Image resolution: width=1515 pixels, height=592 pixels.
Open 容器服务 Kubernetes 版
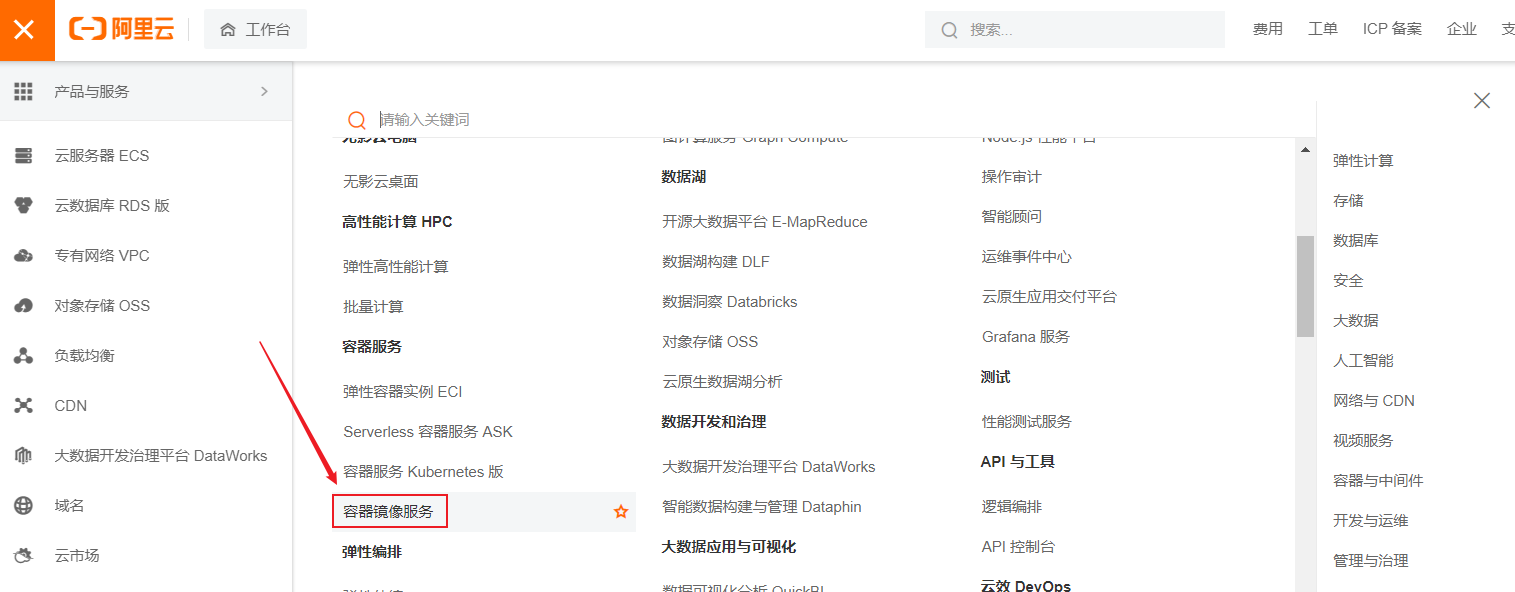pos(424,472)
